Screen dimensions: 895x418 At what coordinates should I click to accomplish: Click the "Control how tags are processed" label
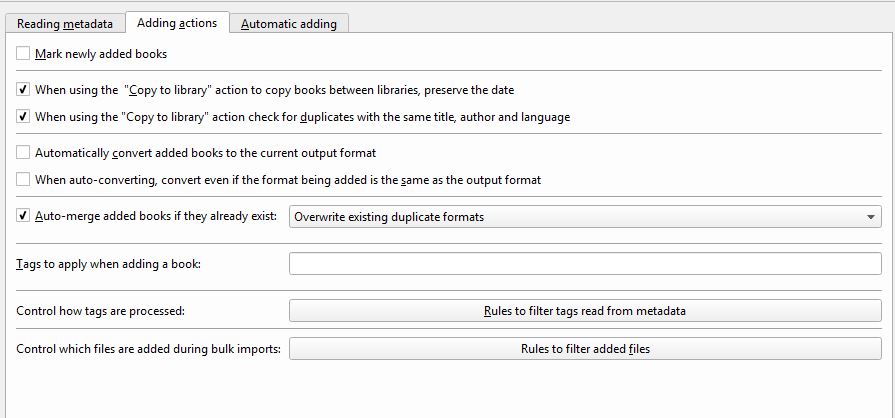coord(101,311)
